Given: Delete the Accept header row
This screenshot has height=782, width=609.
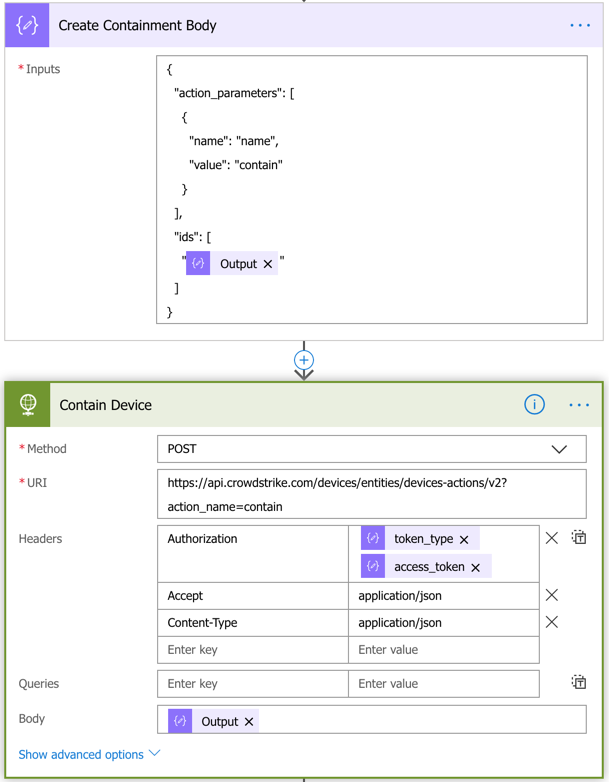Looking at the screenshot, I should tap(552, 595).
